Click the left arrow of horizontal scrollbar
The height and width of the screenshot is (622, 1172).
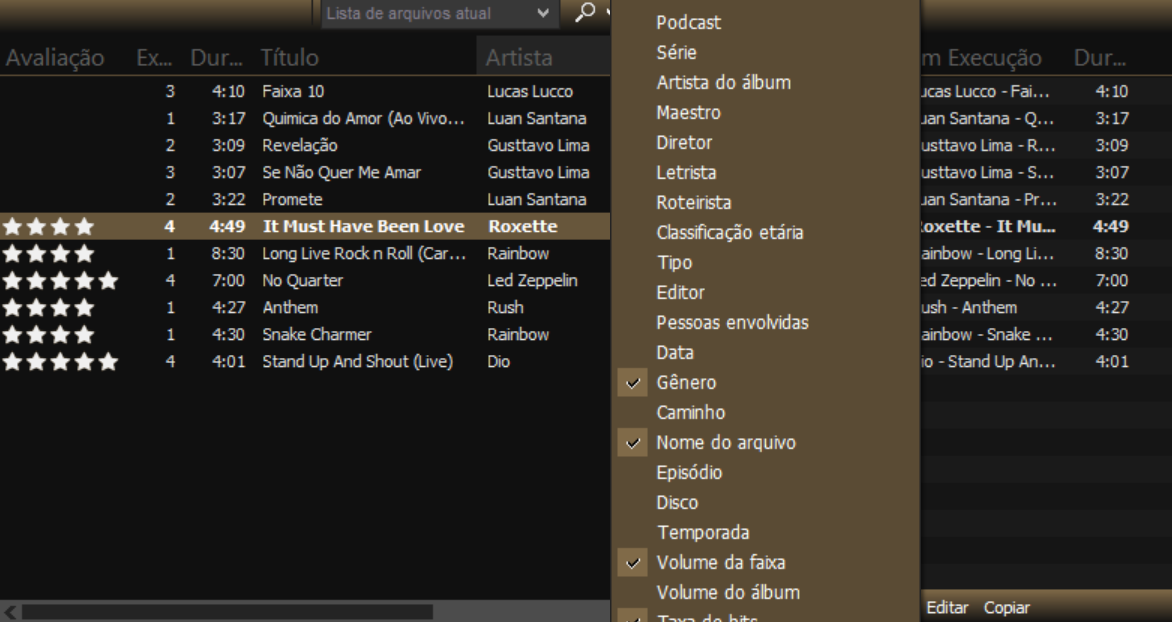(x=10, y=612)
